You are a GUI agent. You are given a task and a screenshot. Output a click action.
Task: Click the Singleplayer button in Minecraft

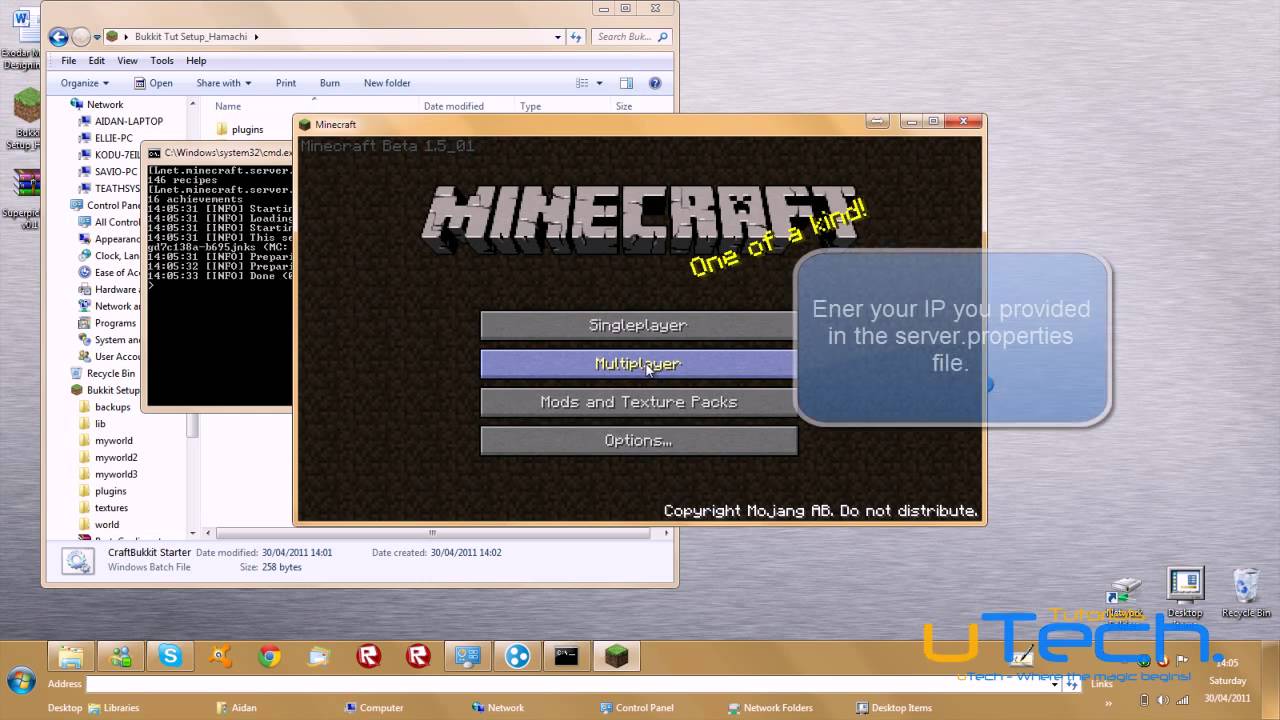tap(638, 326)
